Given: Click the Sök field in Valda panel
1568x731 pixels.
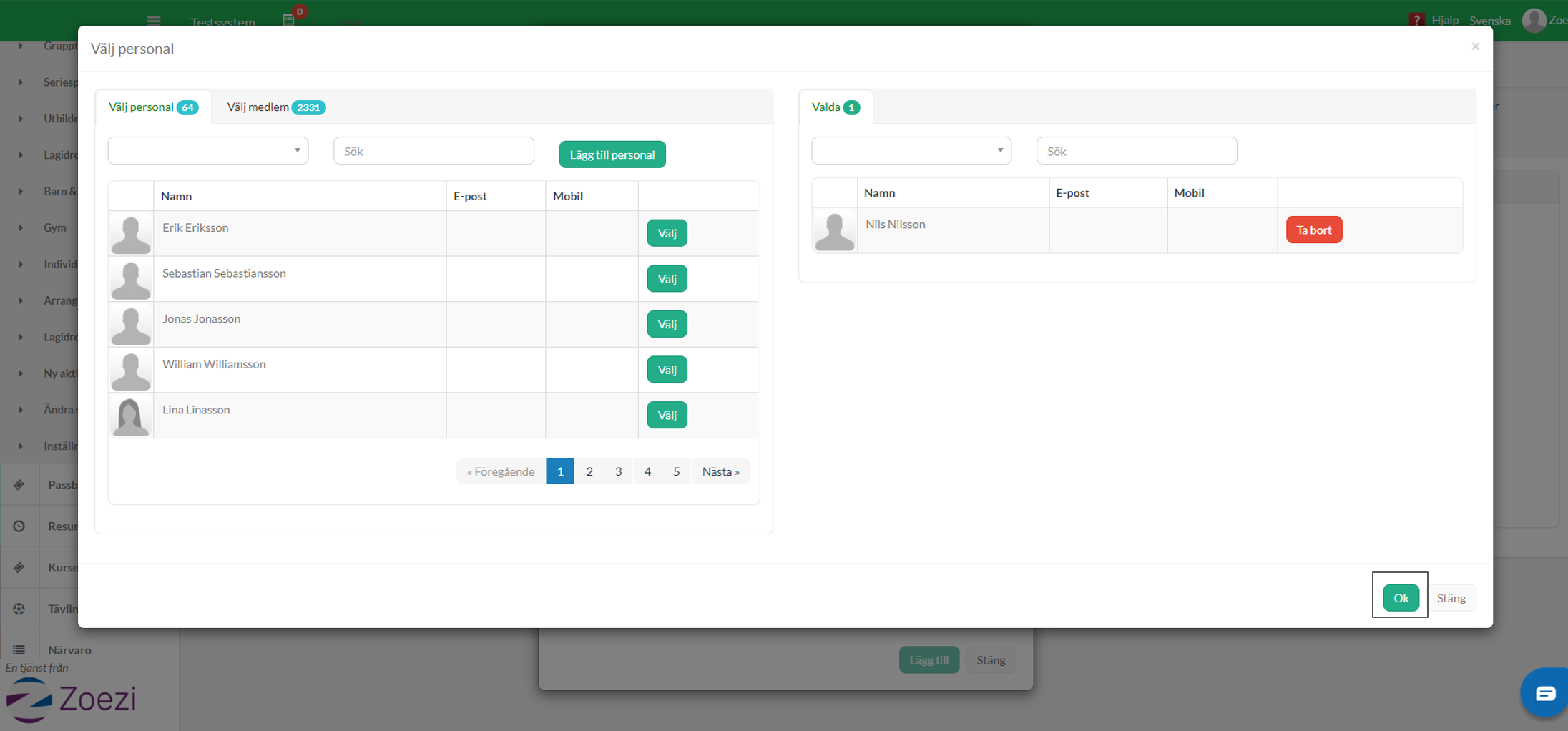Looking at the screenshot, I should 1137,151.
